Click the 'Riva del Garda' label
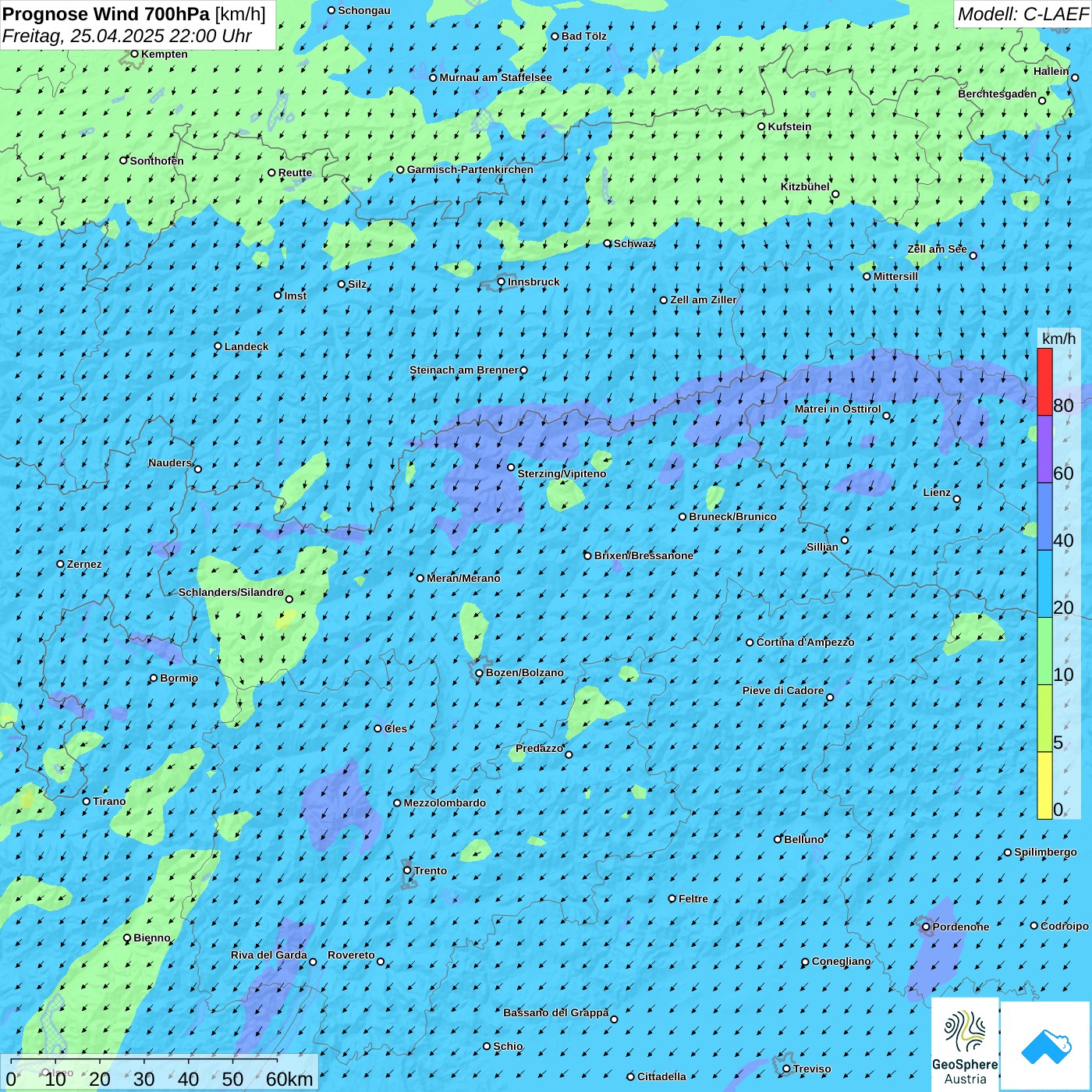Viewport: 1092px width, 1092px height. coord(269,955)
